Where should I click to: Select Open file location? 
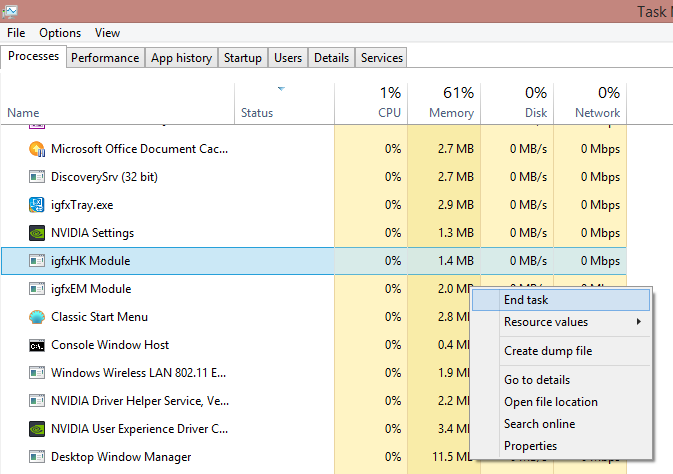(561, 402)
